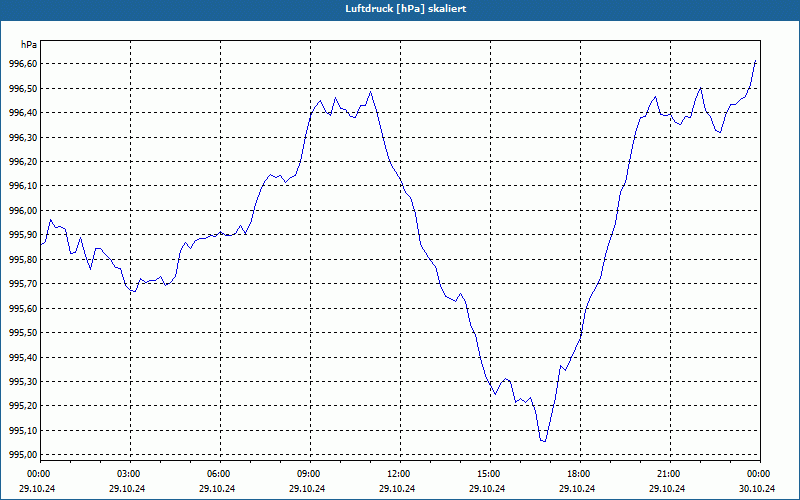The image size is (800, 500).
Task: Click the pressure curve peak near 11:00
Action: point(370,92)
